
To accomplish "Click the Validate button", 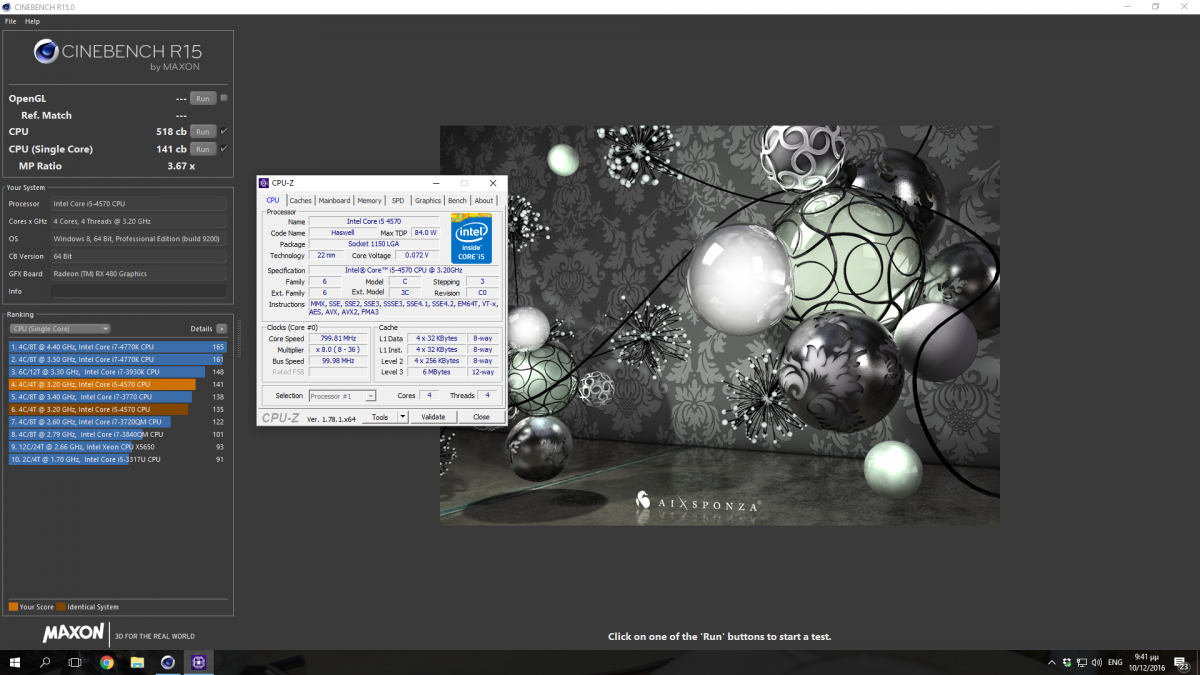I will pos(433,417).
